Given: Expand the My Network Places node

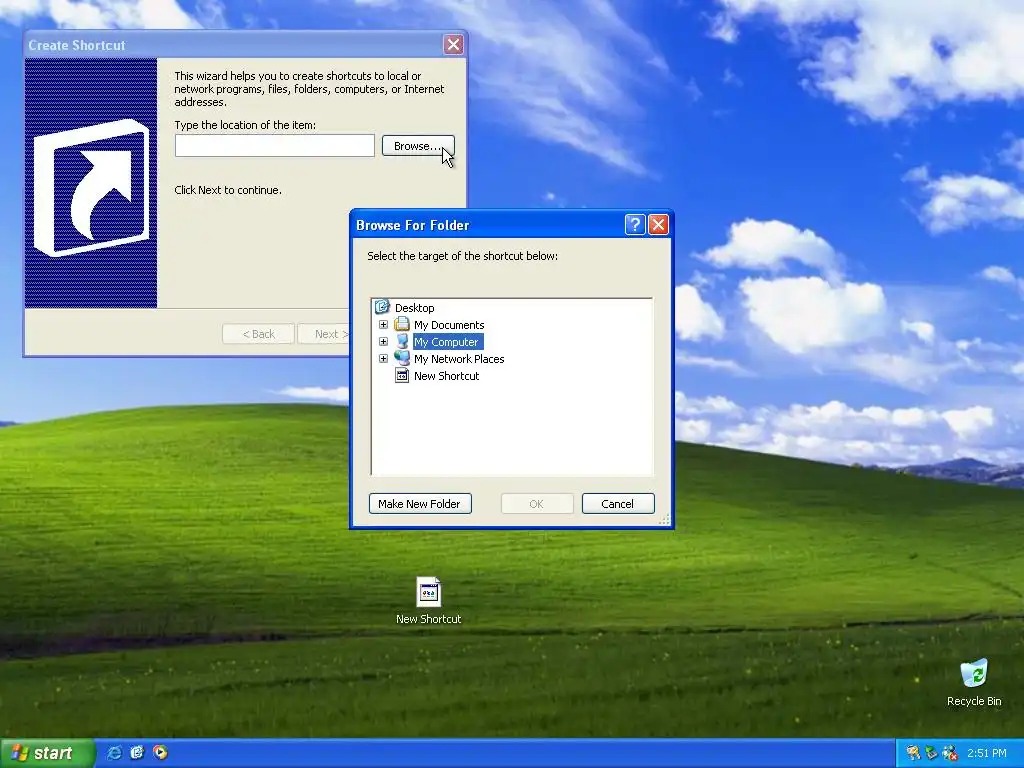Looking at the screenshot, I should pos(383,359).
